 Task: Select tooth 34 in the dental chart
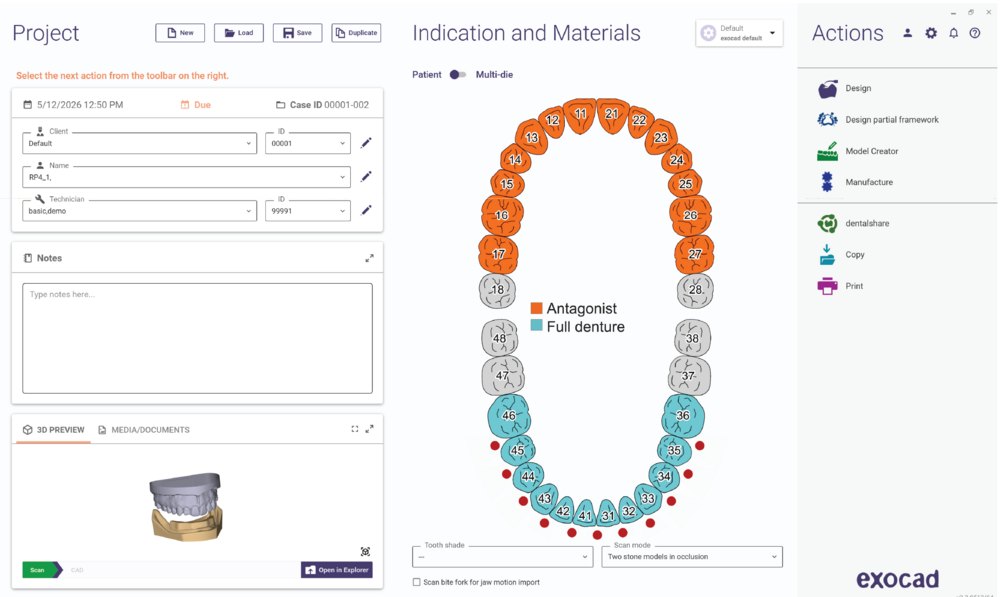click(x=664, y=476)
